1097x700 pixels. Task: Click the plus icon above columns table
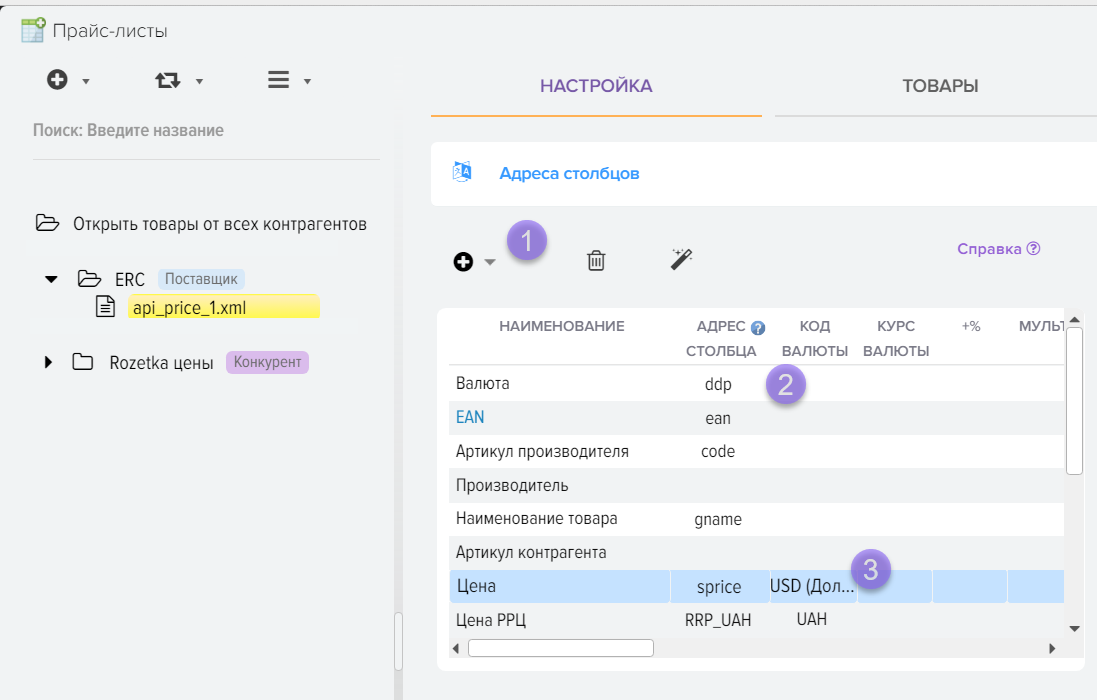[463, 262]
